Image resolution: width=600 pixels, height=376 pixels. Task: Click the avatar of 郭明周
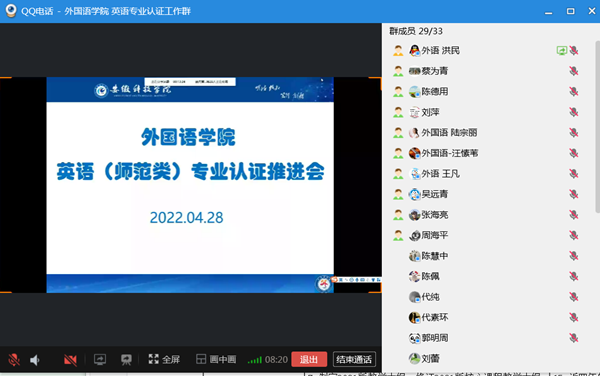[x=414, y=338]
